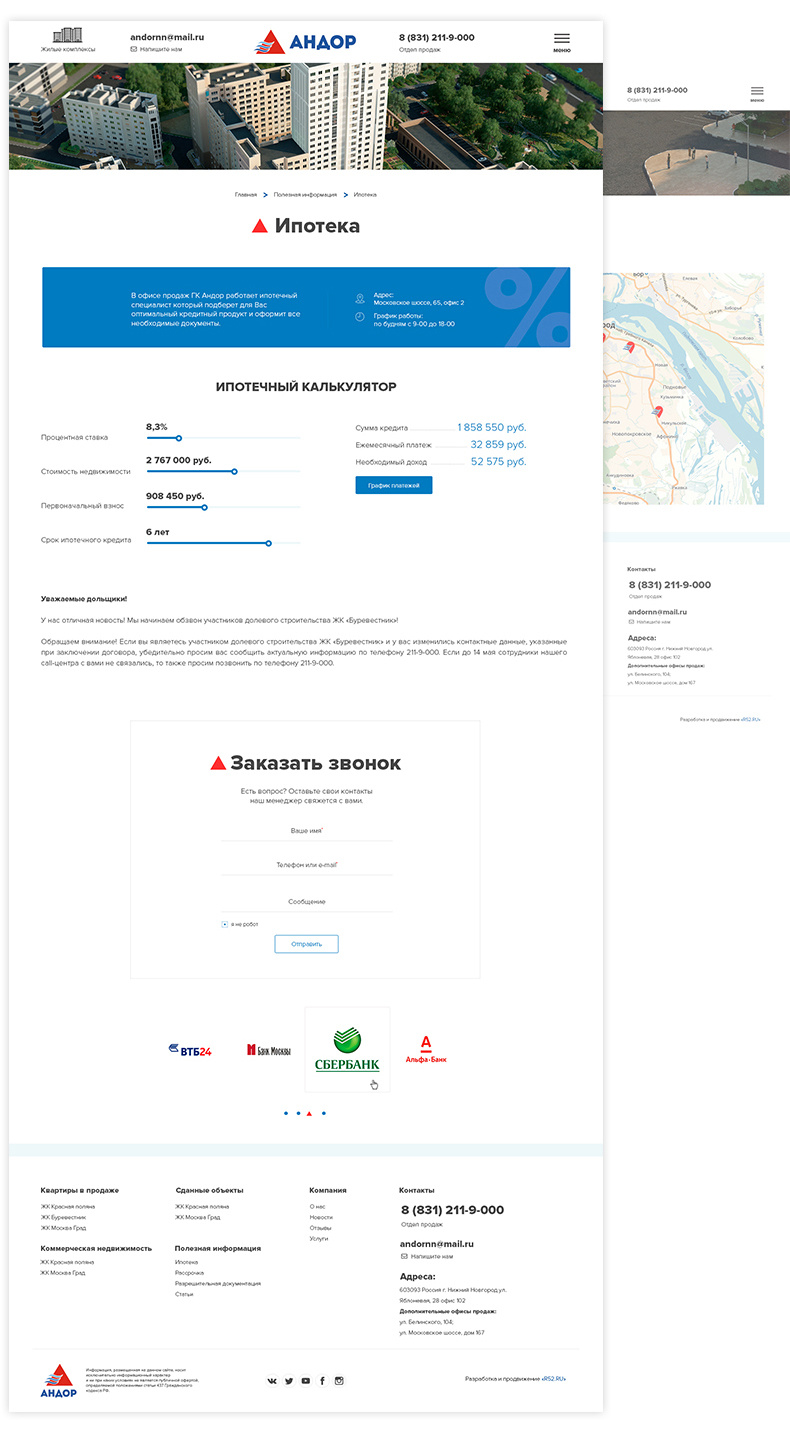The image size is (790, 1431).
Task: Go to the second bank carousel dot
Action: [298, 1113]
